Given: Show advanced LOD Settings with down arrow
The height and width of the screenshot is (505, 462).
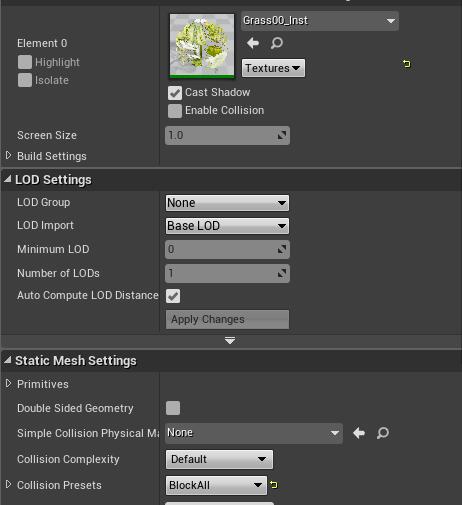Looking at the screenshot, I should click(x=230, y=340).
